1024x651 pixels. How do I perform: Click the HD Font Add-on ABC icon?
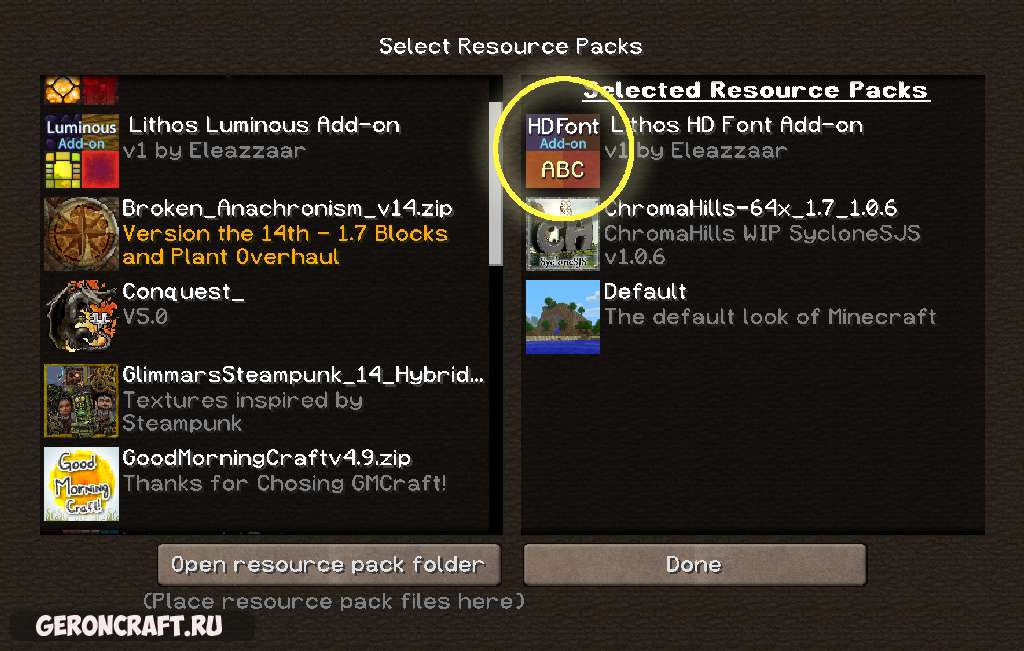(x=562, y=151)
